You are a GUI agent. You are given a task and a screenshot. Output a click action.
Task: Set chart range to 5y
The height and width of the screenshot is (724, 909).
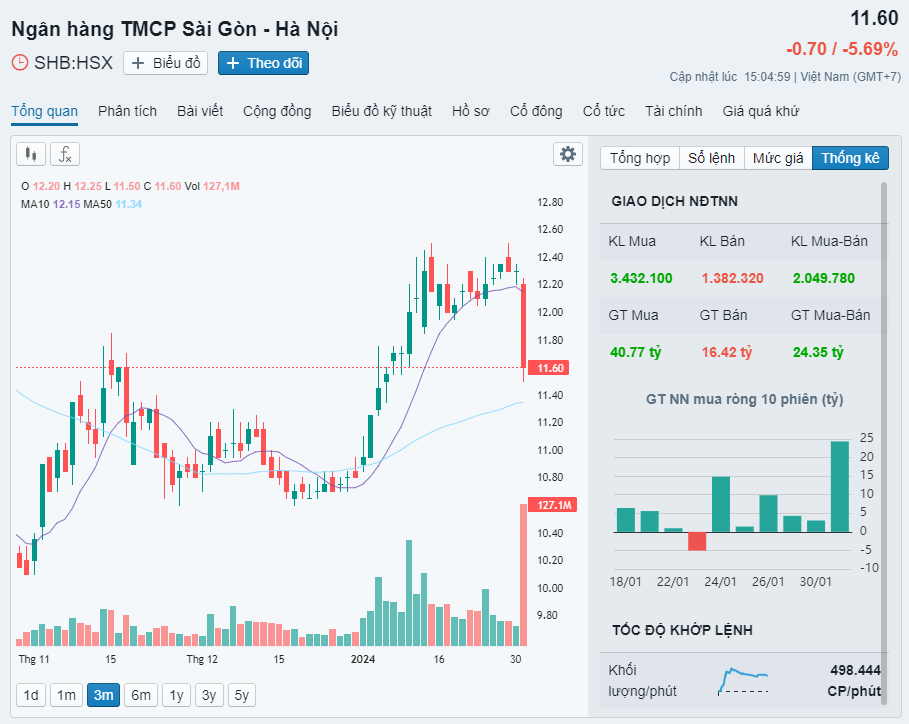pos(242,695)
